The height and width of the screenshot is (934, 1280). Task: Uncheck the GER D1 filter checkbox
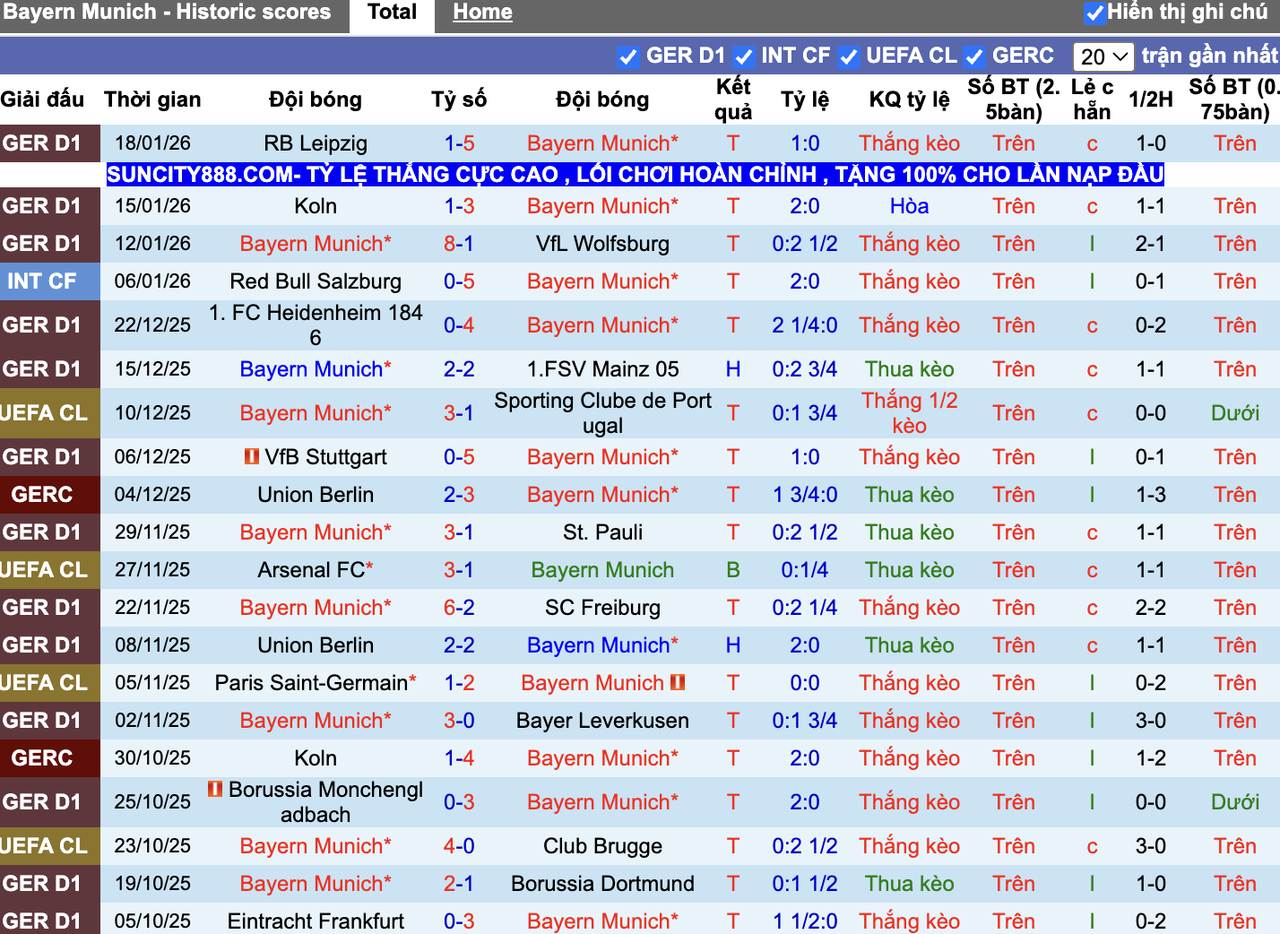pyautogui.click(x=628, y=57)
